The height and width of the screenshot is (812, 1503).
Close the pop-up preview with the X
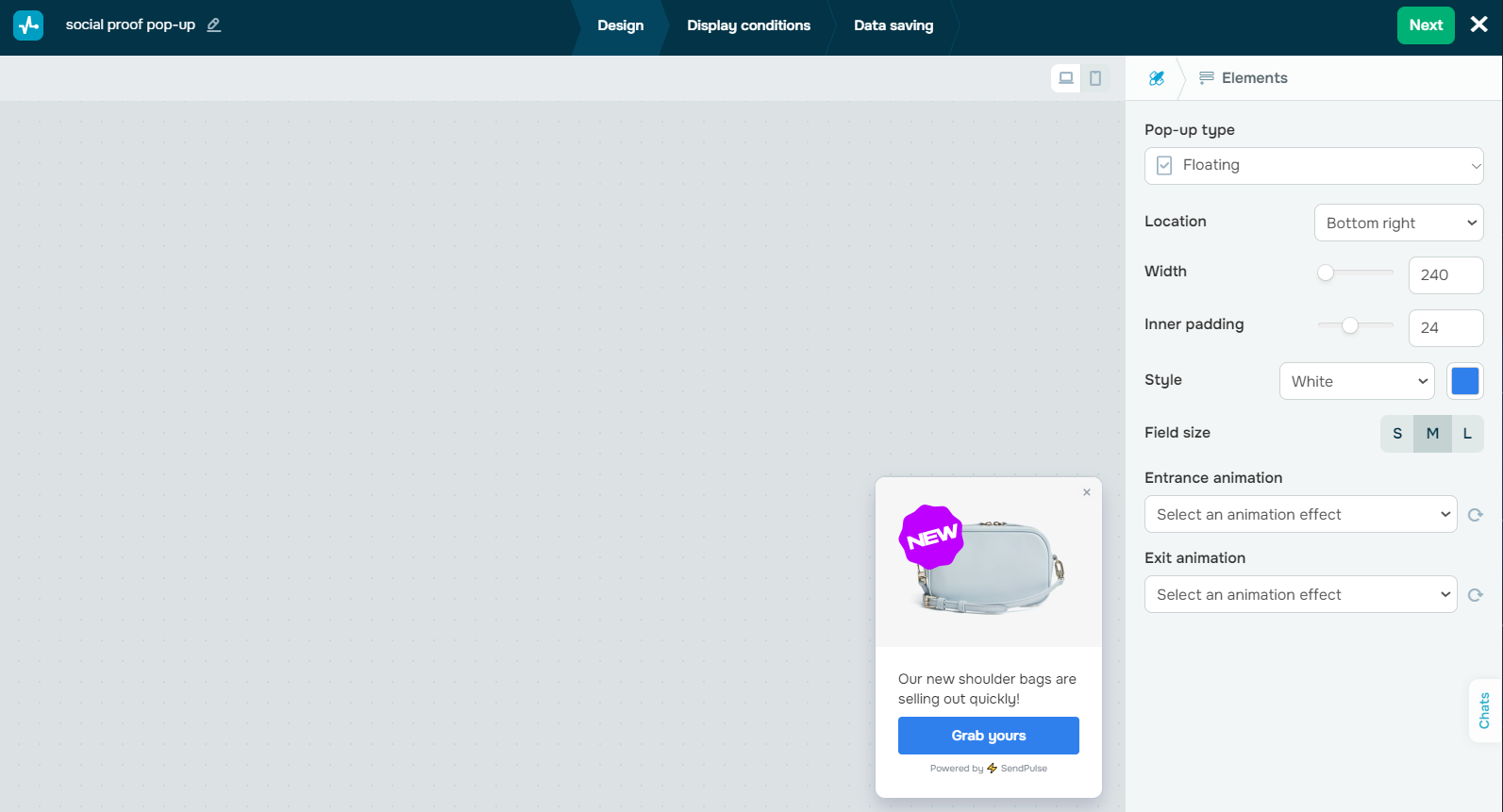click(x=1087, y=492)
